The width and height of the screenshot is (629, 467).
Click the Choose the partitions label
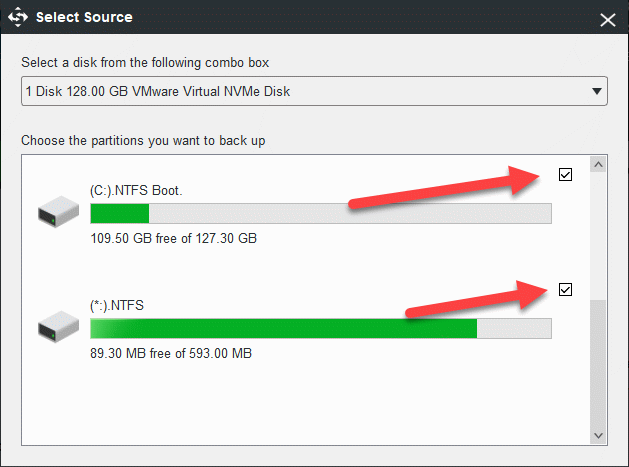[x=143, y=140]
